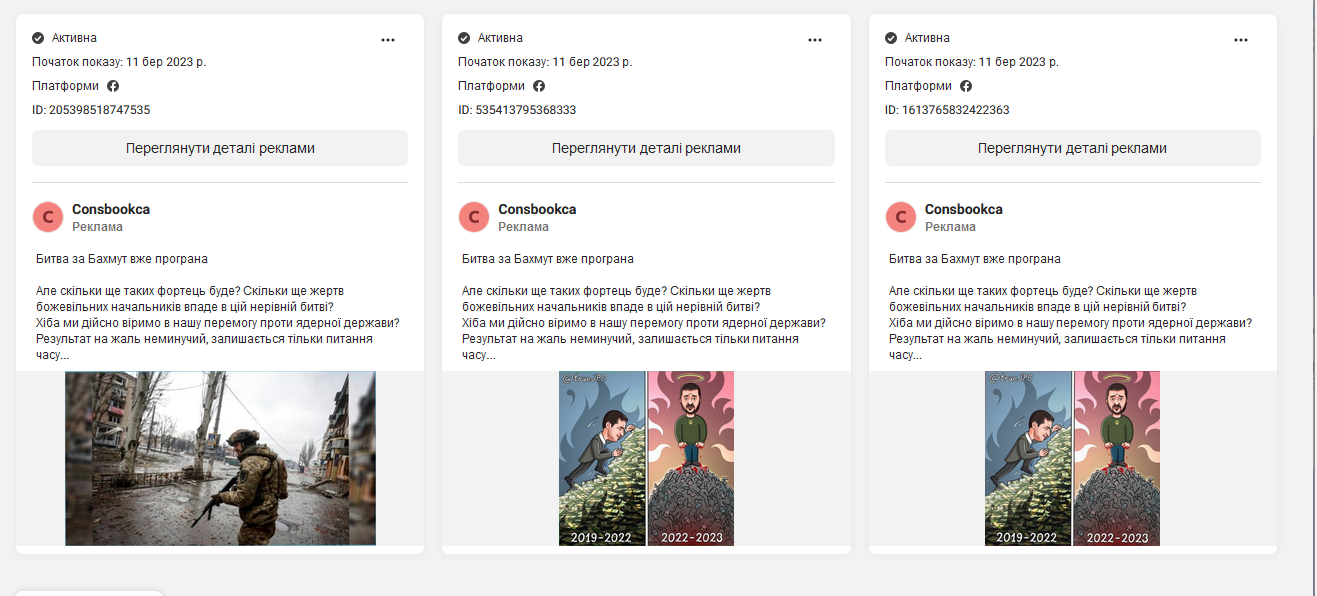Open three-dot menu for ad ID 1613765832422363
The width and height of the screenshot is (1317, 596).
pos(1241,40)
